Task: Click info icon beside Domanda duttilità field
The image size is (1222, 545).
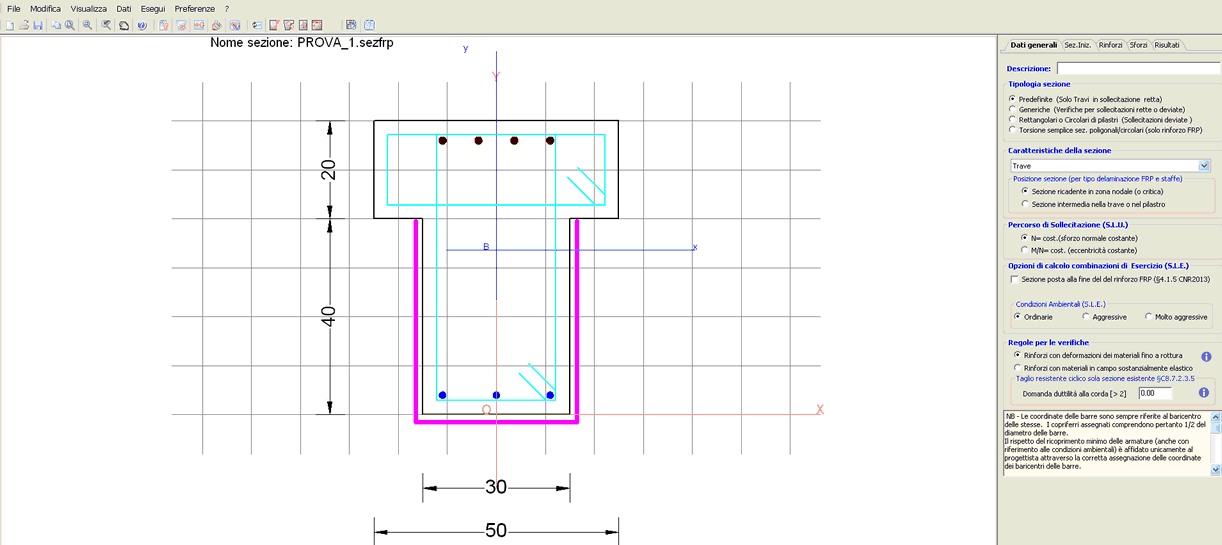Action: click(x=1204, y=393)
